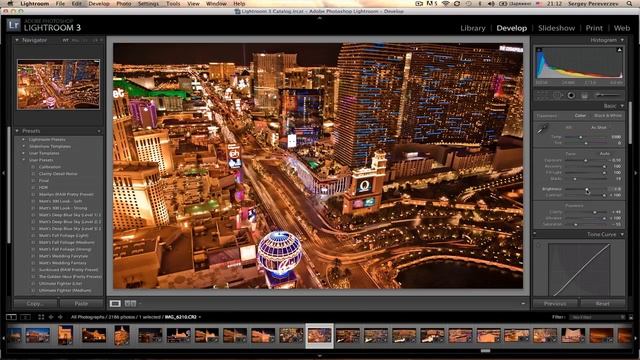
Task: Click the Copy... settings button
Action: [x=36, y=304]
